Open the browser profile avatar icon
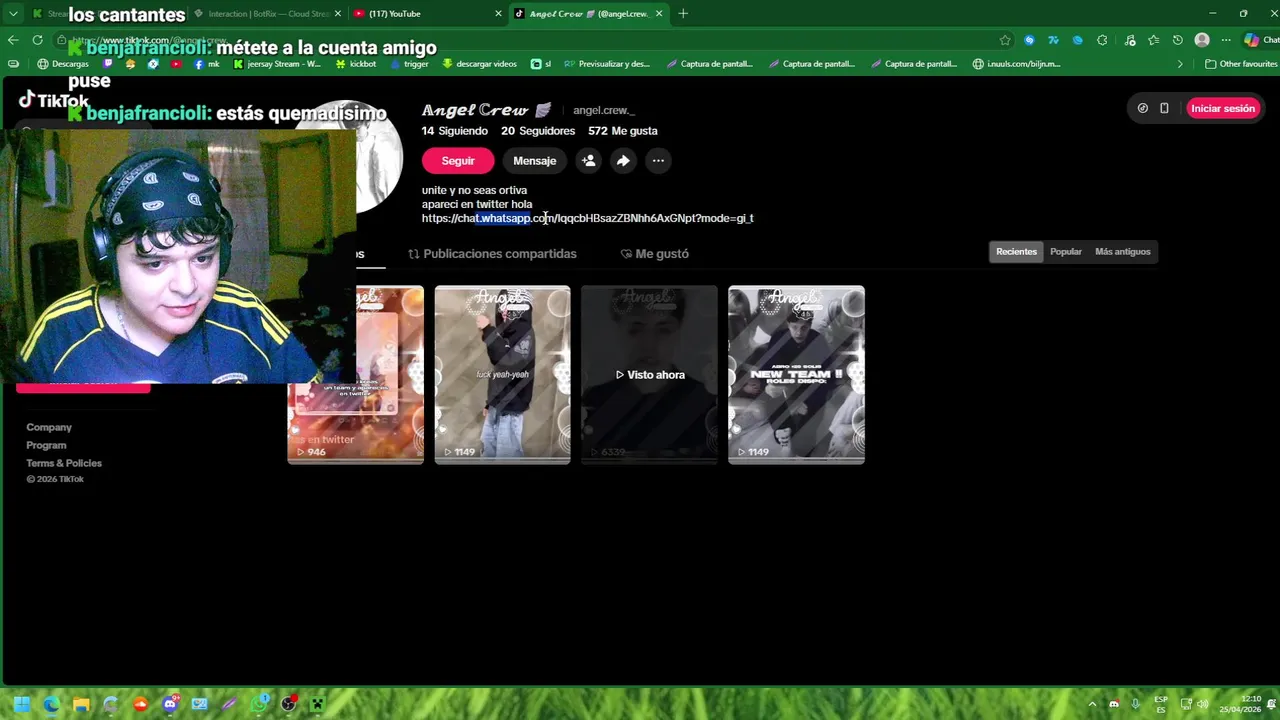Image resolution: width=1280 pixels, height=720 pixels. point(1202,40)
